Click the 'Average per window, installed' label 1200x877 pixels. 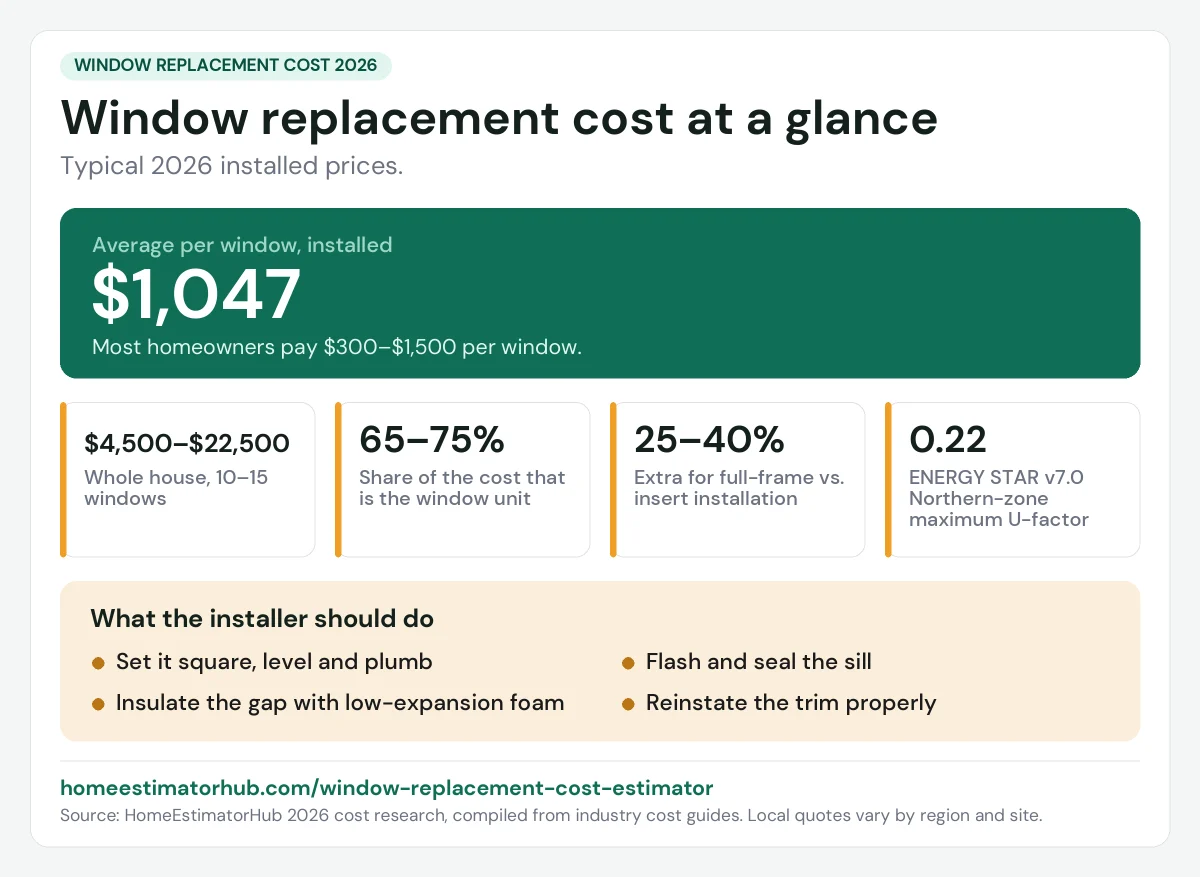tap(242, 245)
